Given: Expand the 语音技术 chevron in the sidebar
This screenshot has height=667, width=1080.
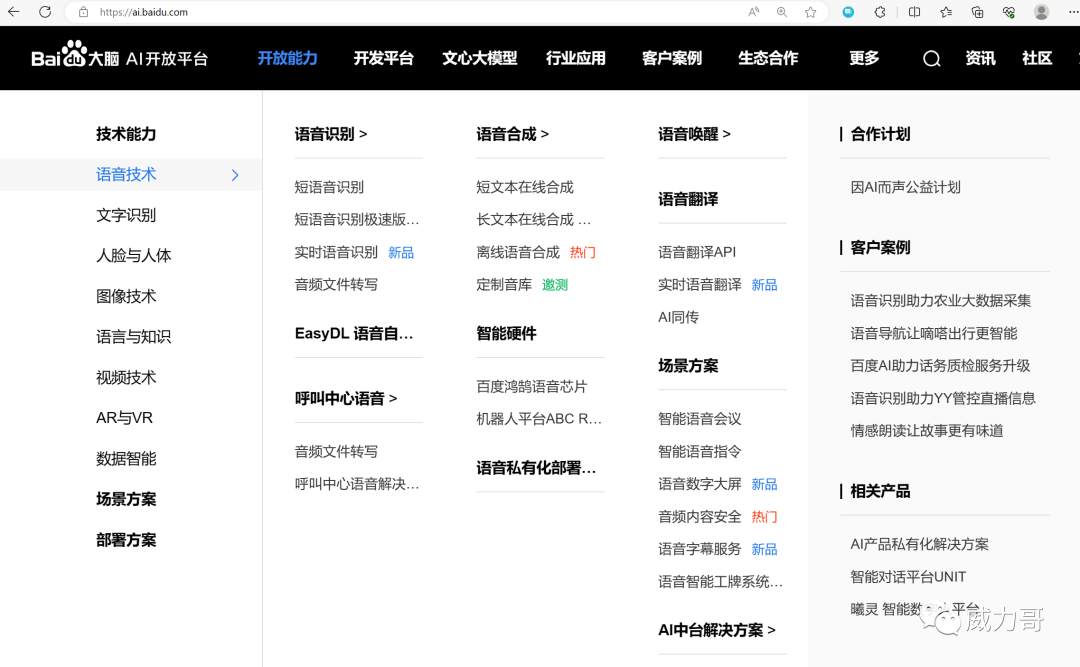Looking at the screenshot, I should 235,175.
